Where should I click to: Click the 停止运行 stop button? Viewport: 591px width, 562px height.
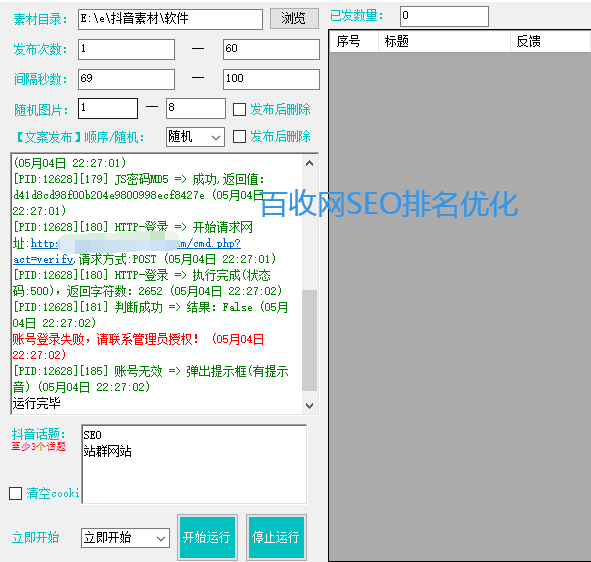pyautogui.click(x=276, y=537)
